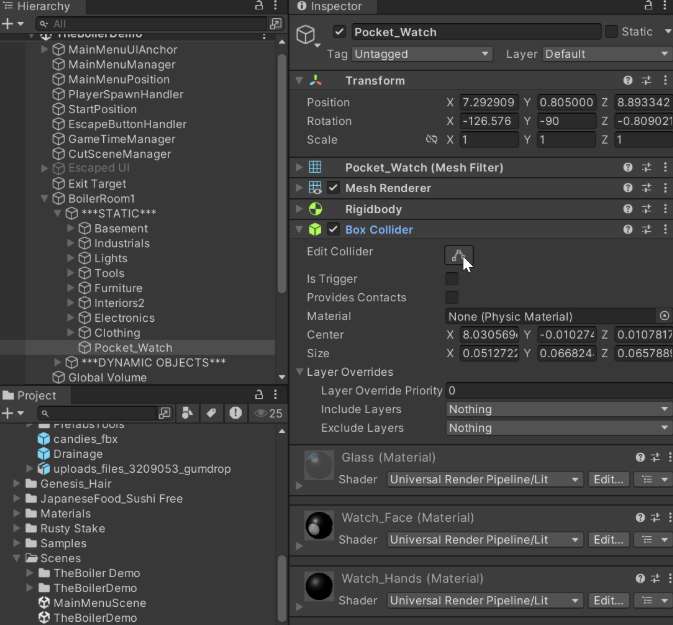Select MainMenuScene in the Scenes folder
This screenshot has width=673, height=625.
point(98,603)
